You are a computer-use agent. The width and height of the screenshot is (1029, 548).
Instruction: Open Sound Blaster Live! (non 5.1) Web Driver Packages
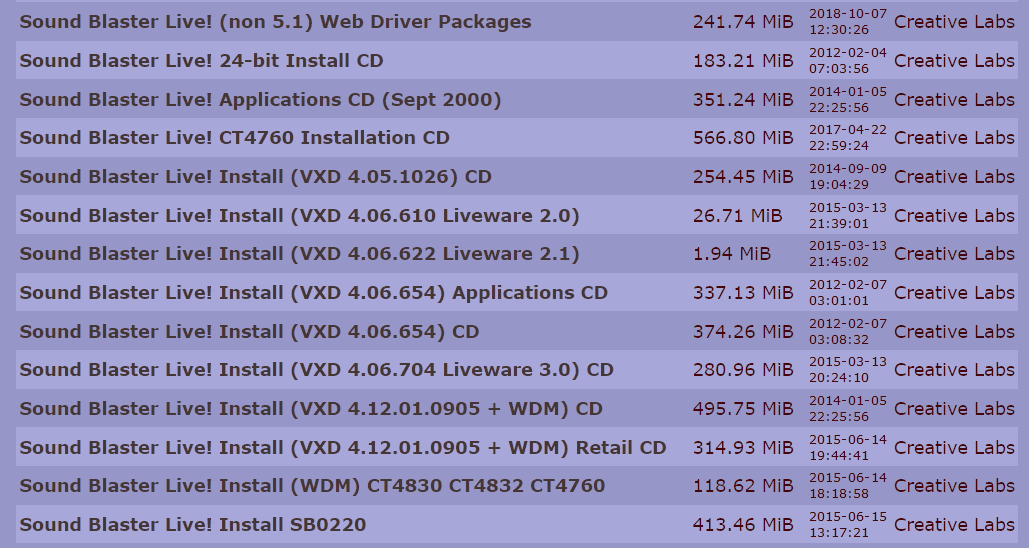pos(276,22)
